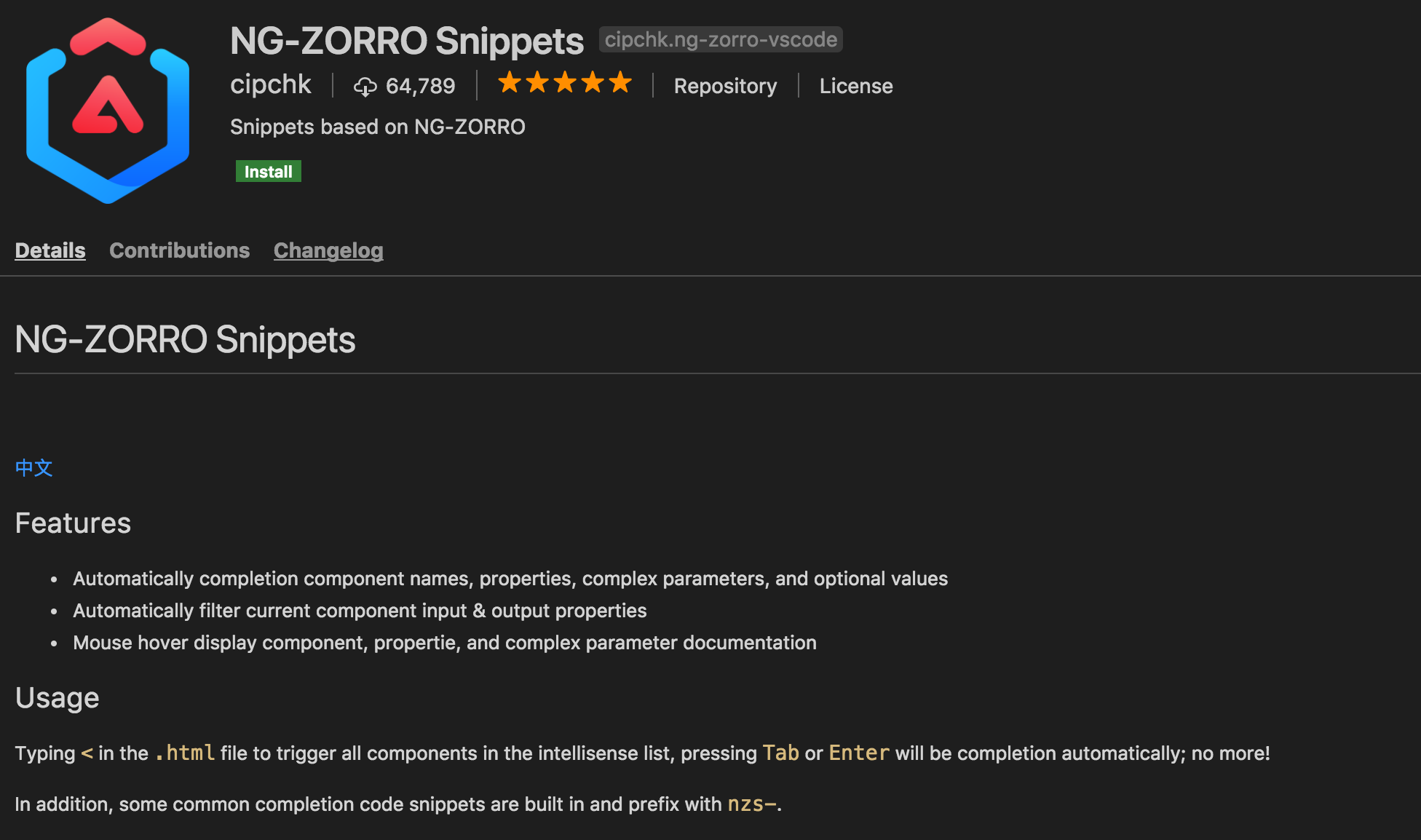Switch to the Details tab
The width and height of the screenshot is (1421, 840).
click(x=50, y=250)
